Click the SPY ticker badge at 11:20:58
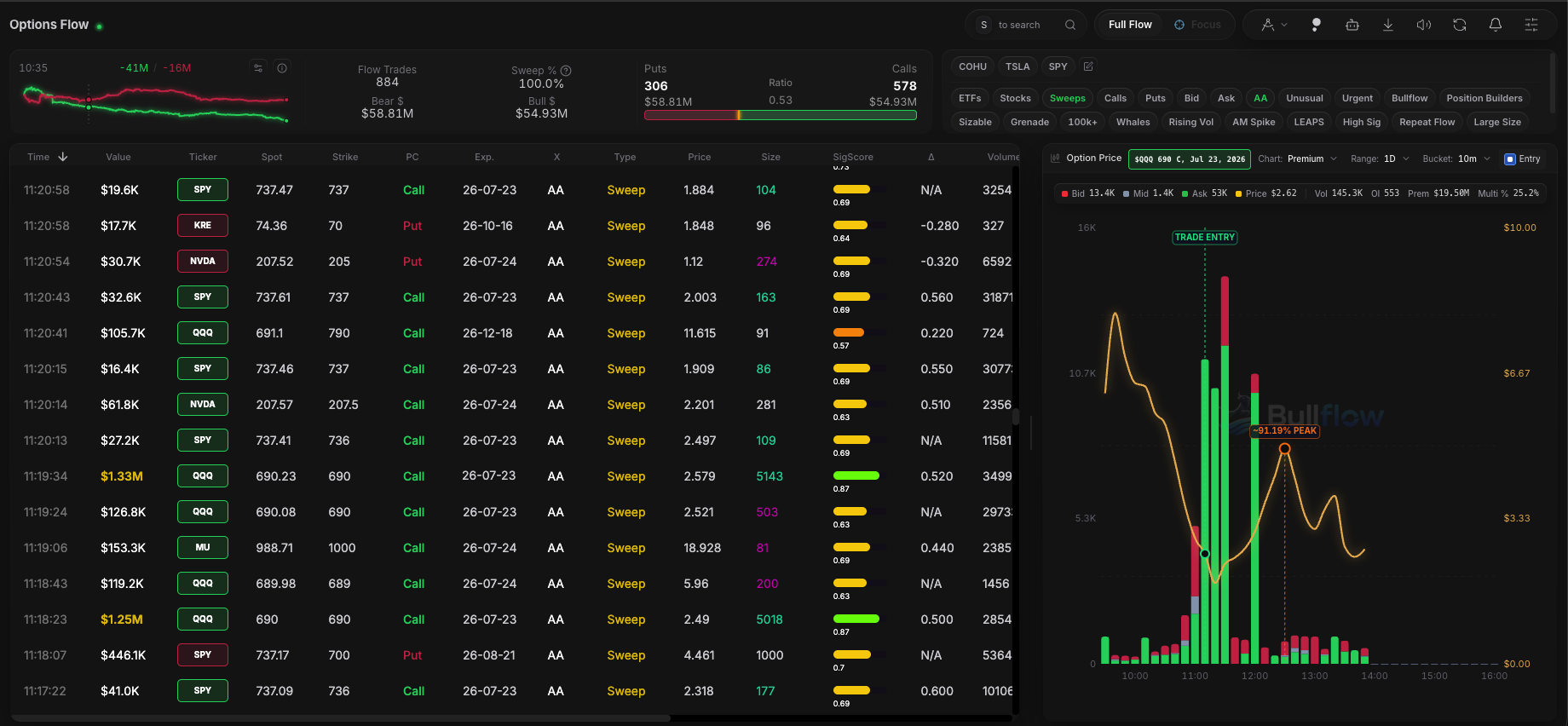Image resolution: width=1568 pixels, height=726 pixels. [x=203, y=190]
